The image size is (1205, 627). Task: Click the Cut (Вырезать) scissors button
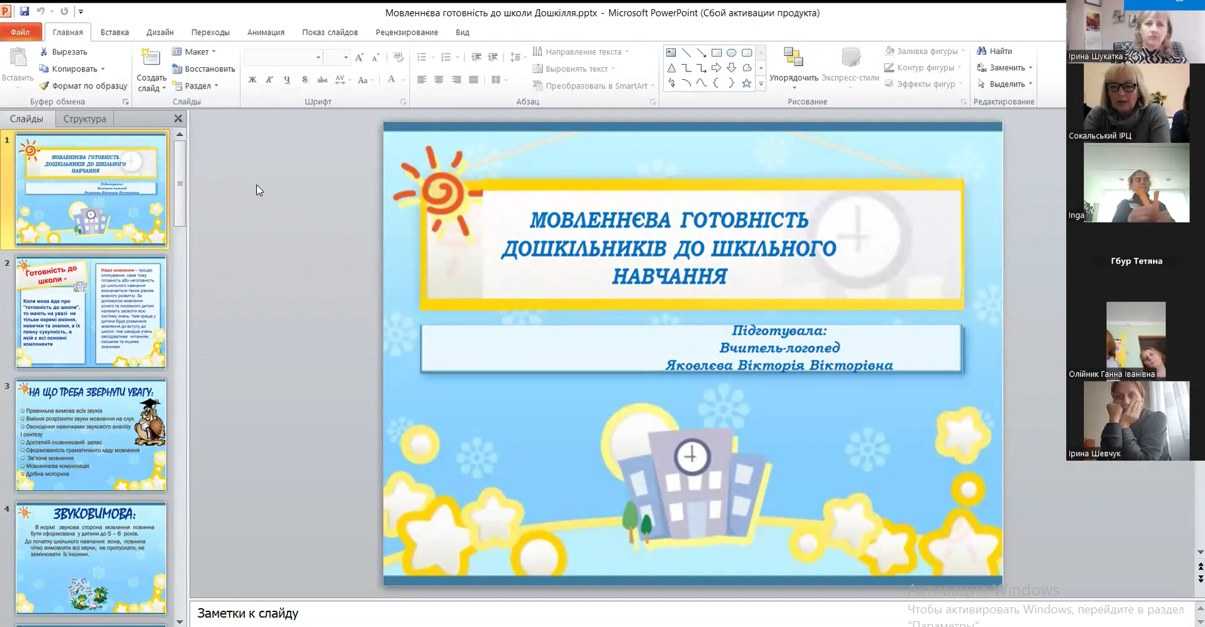[63, 52]
